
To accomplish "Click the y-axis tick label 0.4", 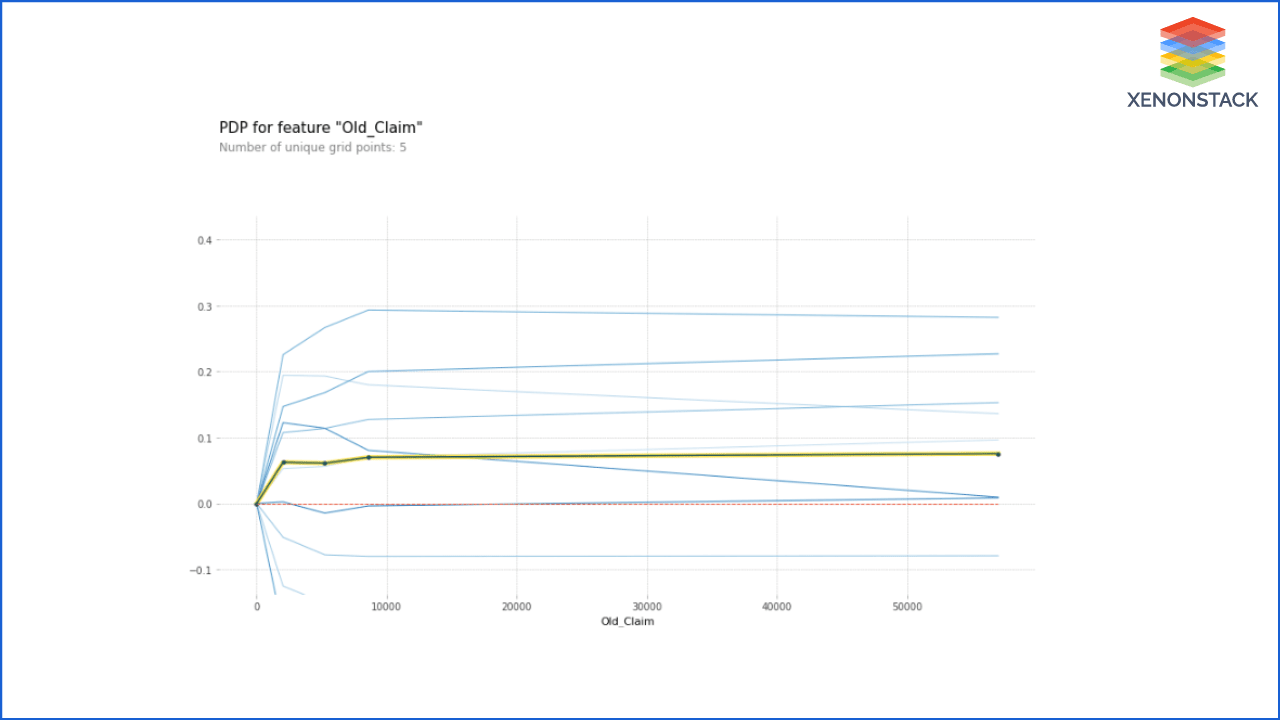I will [x=205, y=240].
